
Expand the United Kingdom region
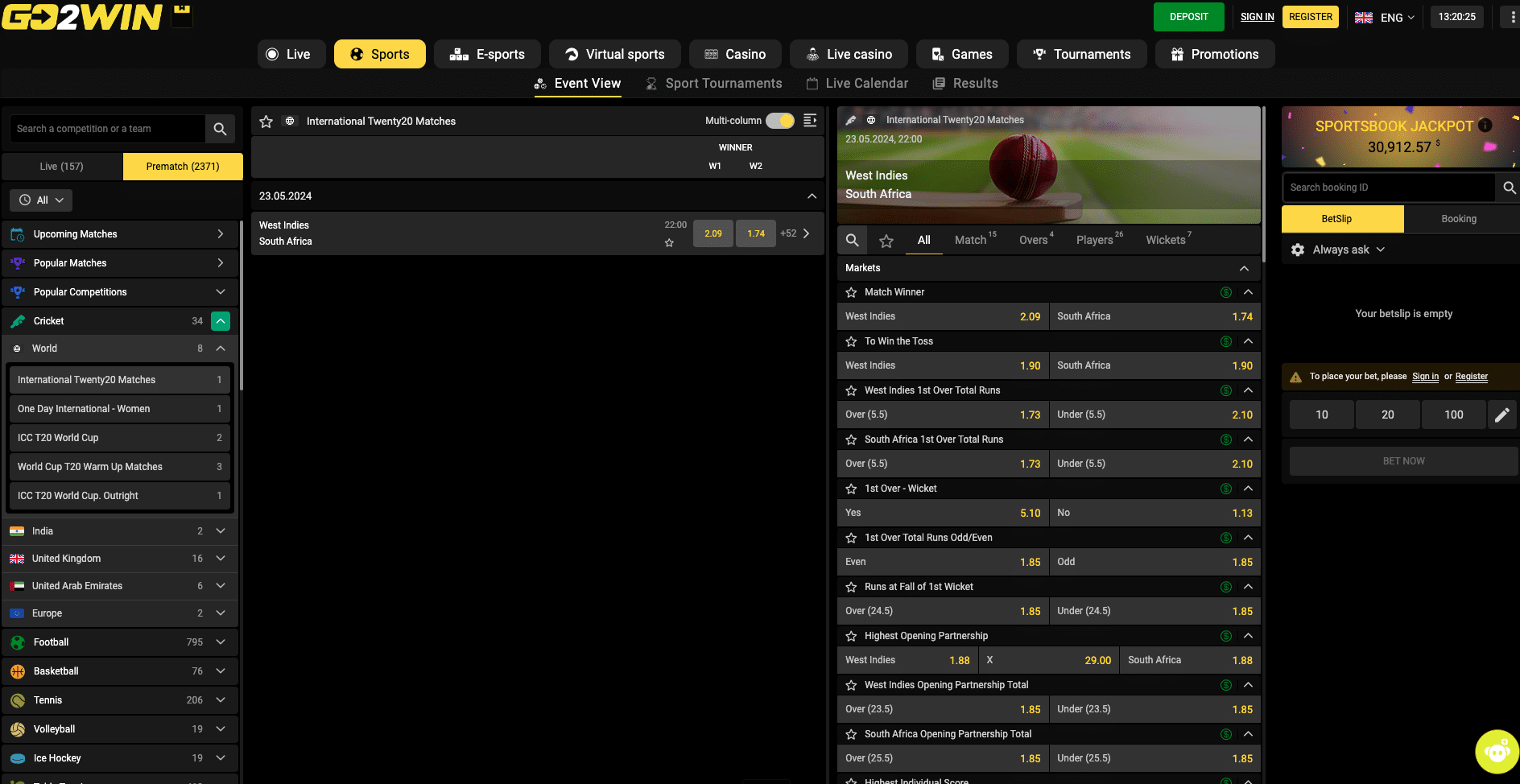click(x=221, y=559)
